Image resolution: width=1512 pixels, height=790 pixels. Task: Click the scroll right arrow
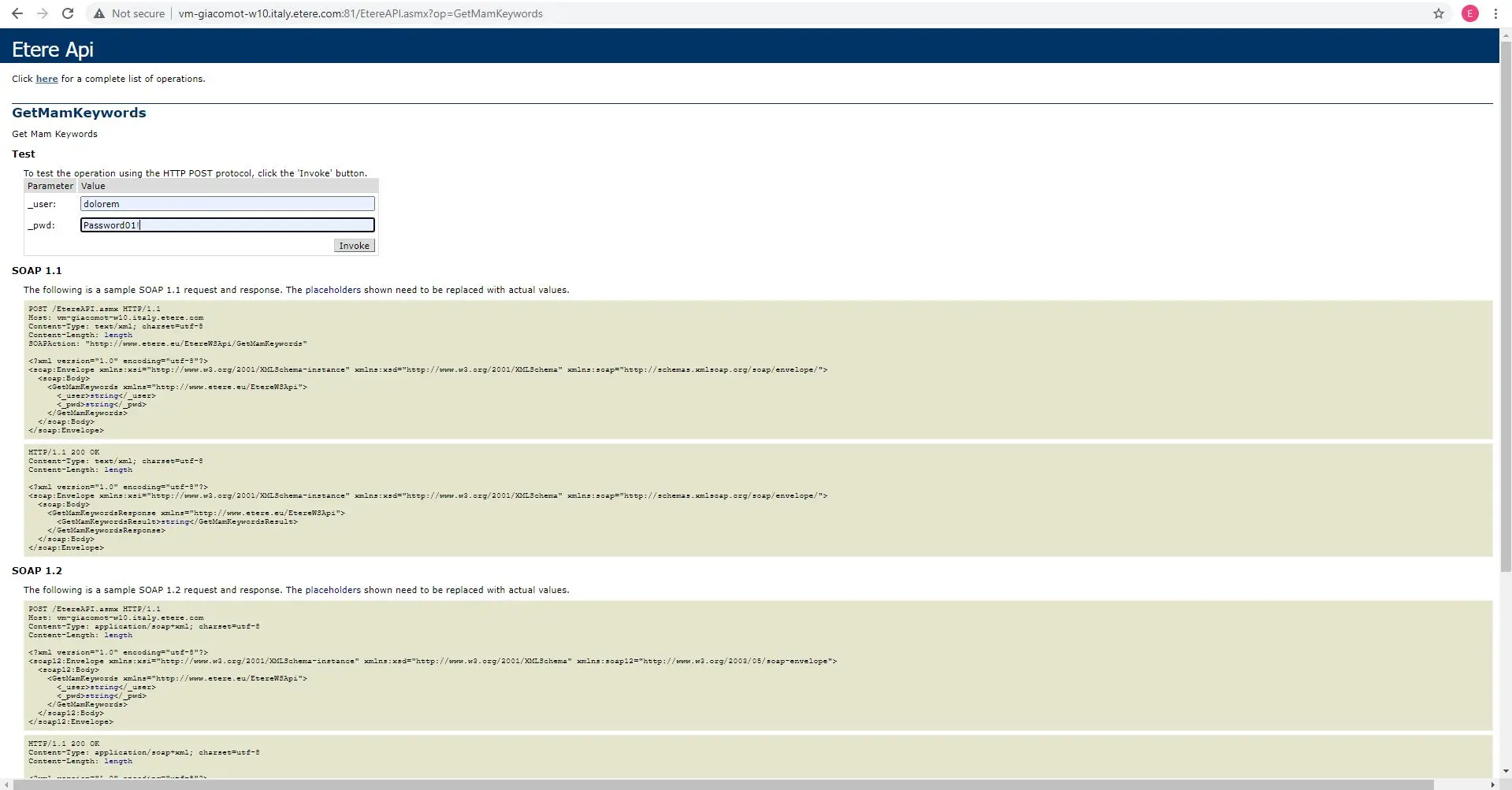point(1493,784)
